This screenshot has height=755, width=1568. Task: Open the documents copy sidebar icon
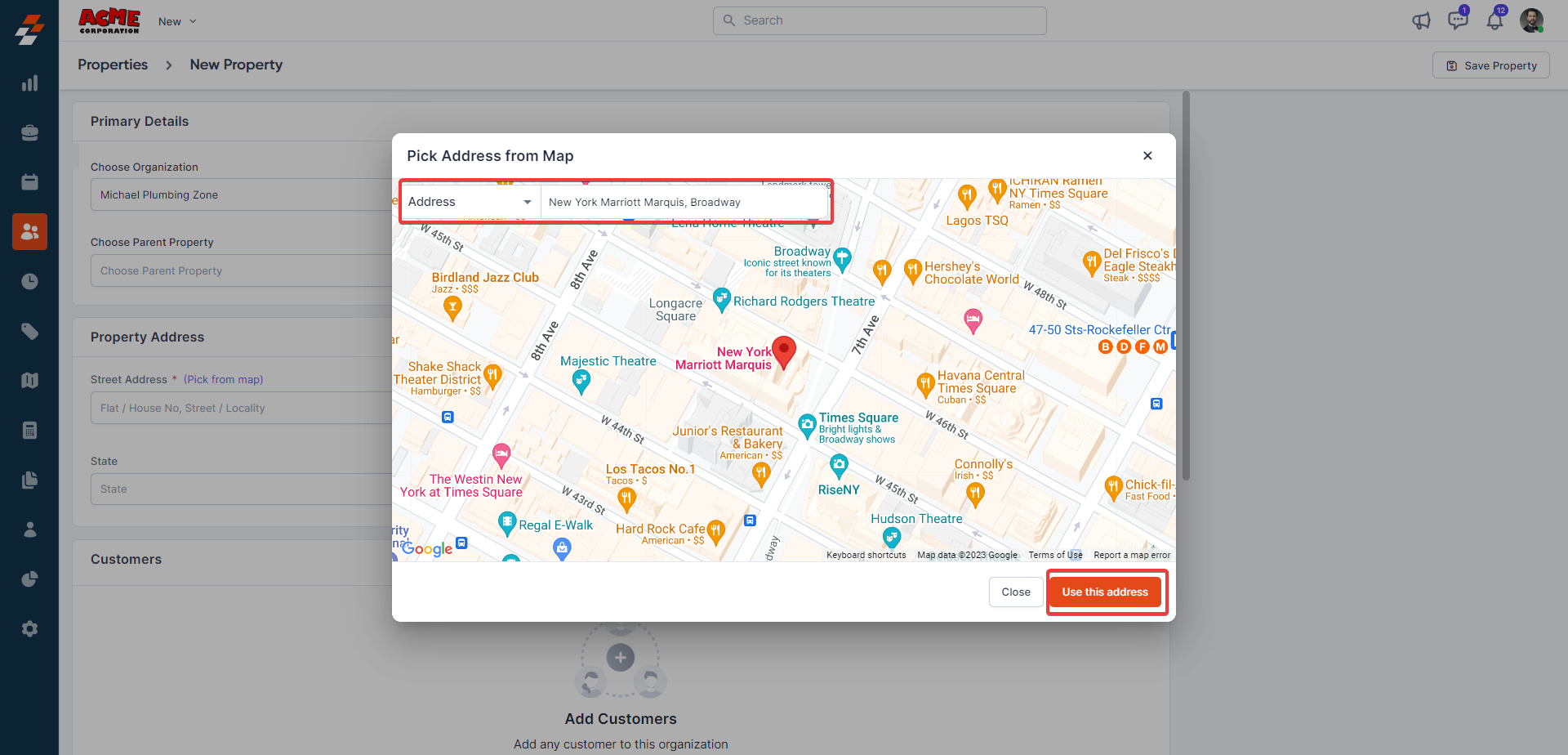pyautogui.click(x=29, y=480)
